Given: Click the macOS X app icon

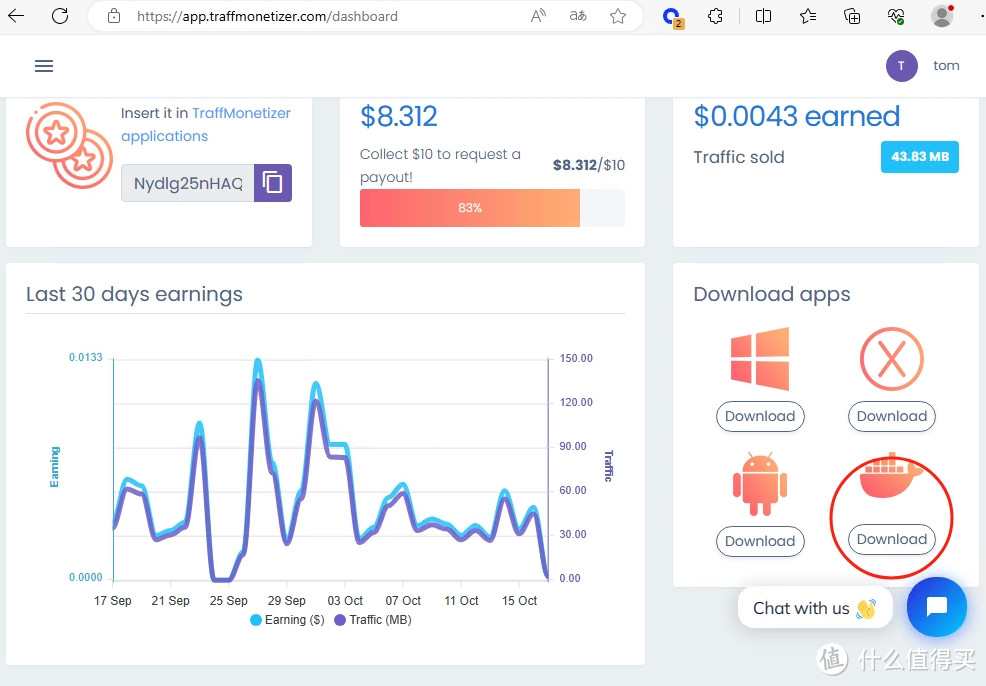Looking at the screenshot, I should (x=891, y=359).
